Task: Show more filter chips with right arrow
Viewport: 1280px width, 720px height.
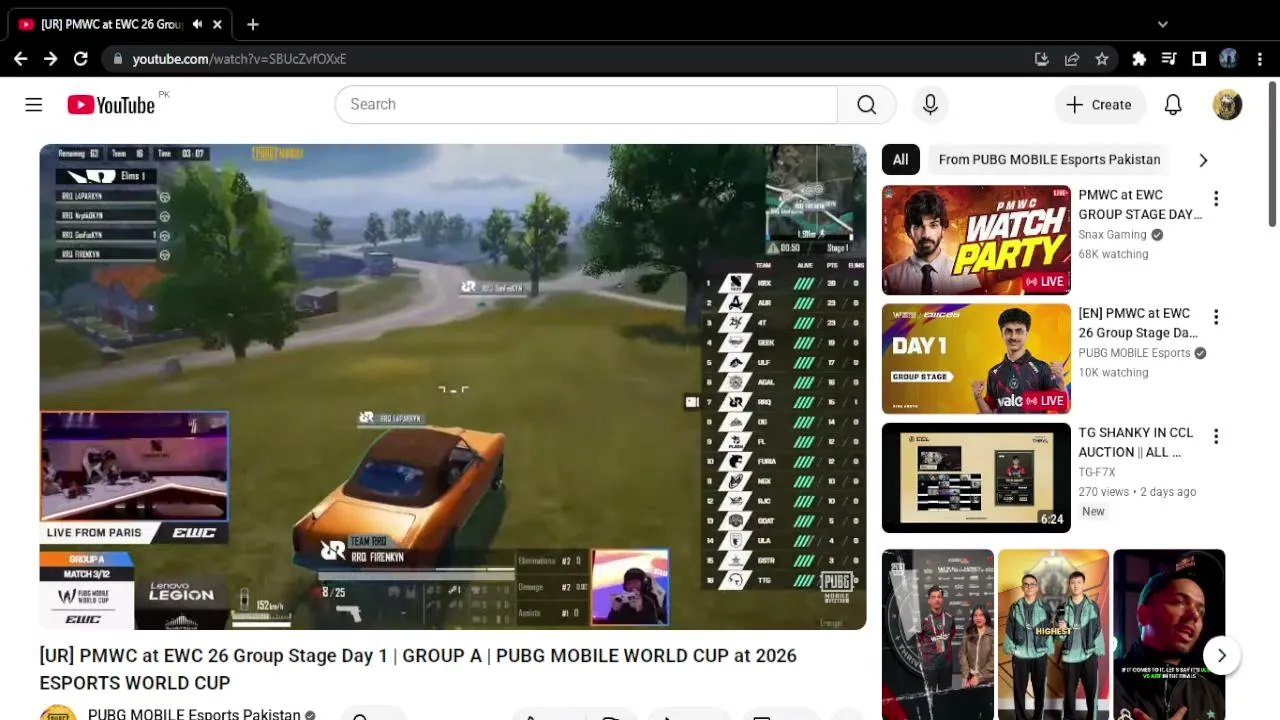Action: coord(1203,160)
